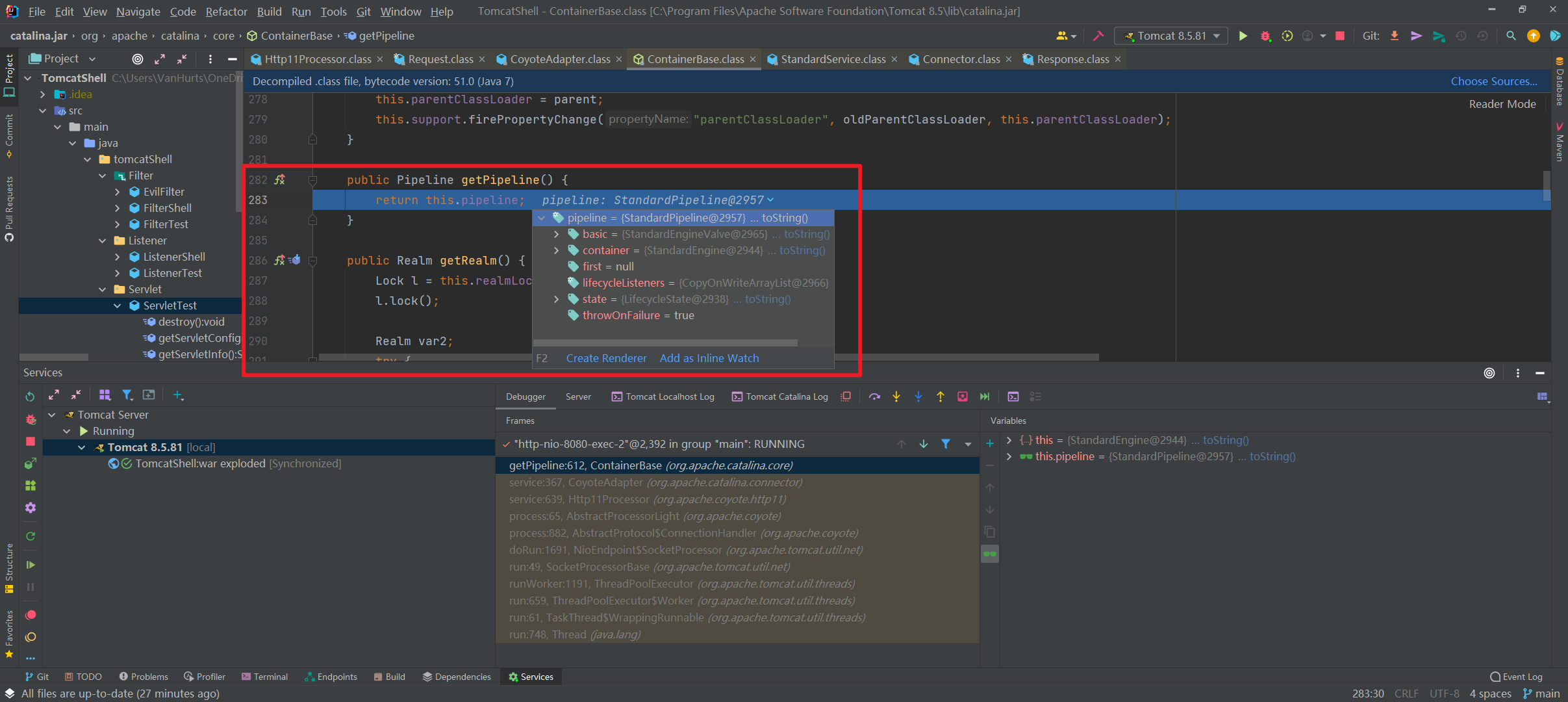The width and height of the screenshot is (1568, 702).
Task: Open Evaluate Expression console icon
Action: click(x=1013, y=396)
